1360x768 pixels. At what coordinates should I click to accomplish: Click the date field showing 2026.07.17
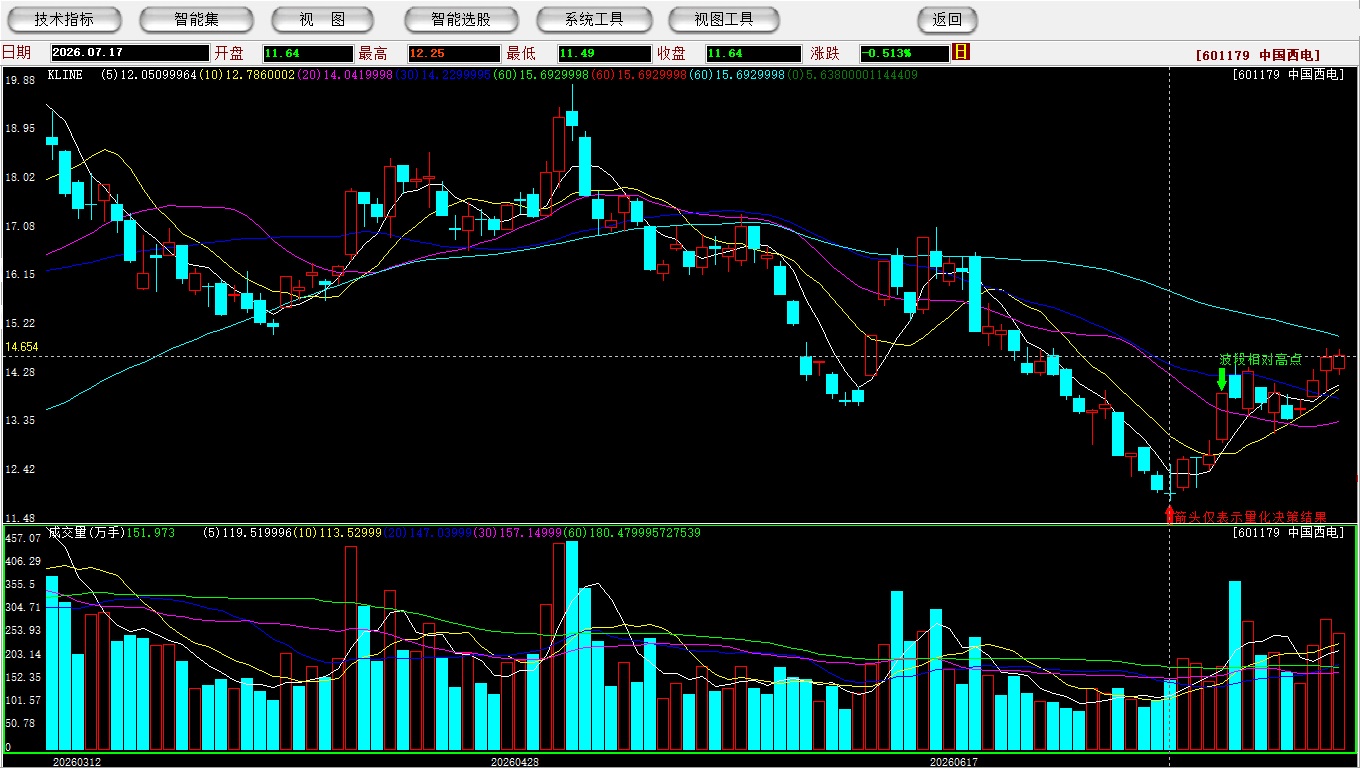coord(130,53)
